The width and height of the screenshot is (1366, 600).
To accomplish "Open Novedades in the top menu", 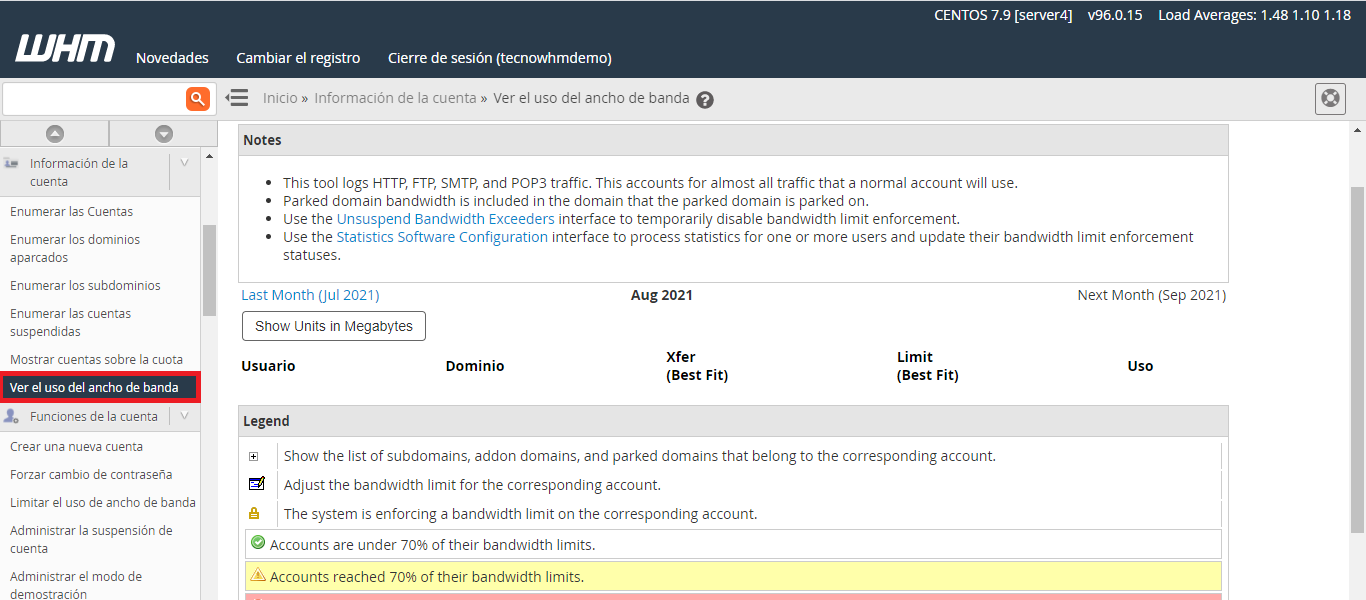I will pos(172,58).
